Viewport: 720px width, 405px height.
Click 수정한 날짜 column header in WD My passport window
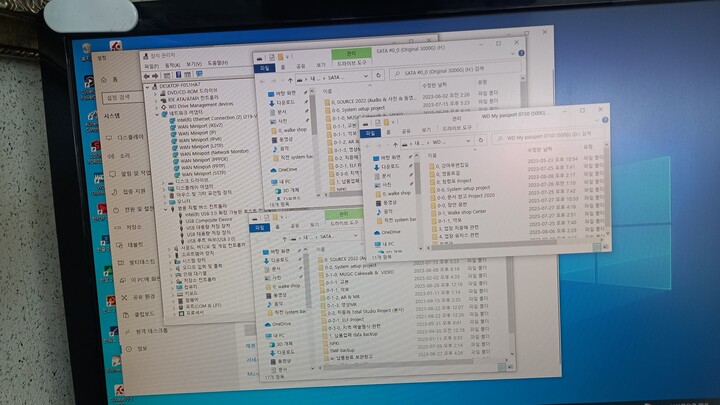coord(540,150)
